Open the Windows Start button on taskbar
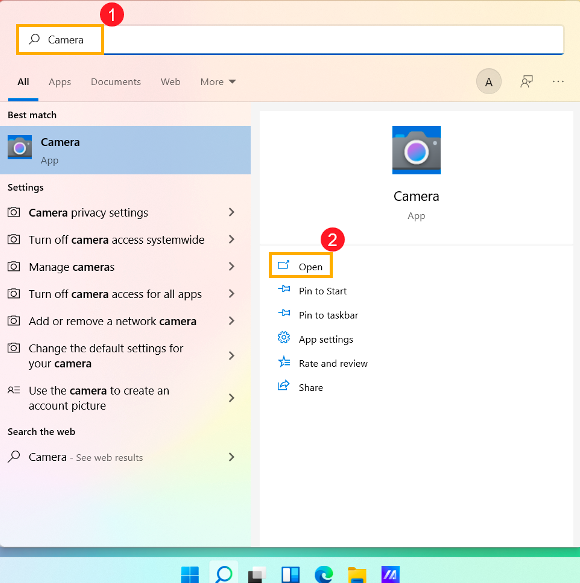The width and height of the screenshot is (580, 583). (190, 574)
